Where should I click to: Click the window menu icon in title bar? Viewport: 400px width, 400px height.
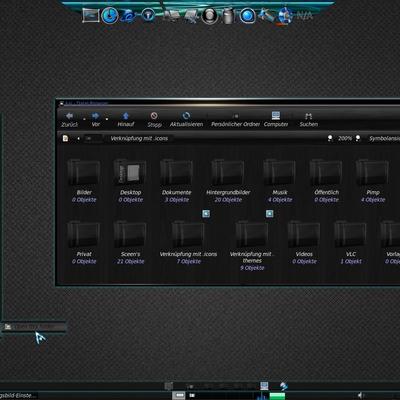(x=61, y=103)
